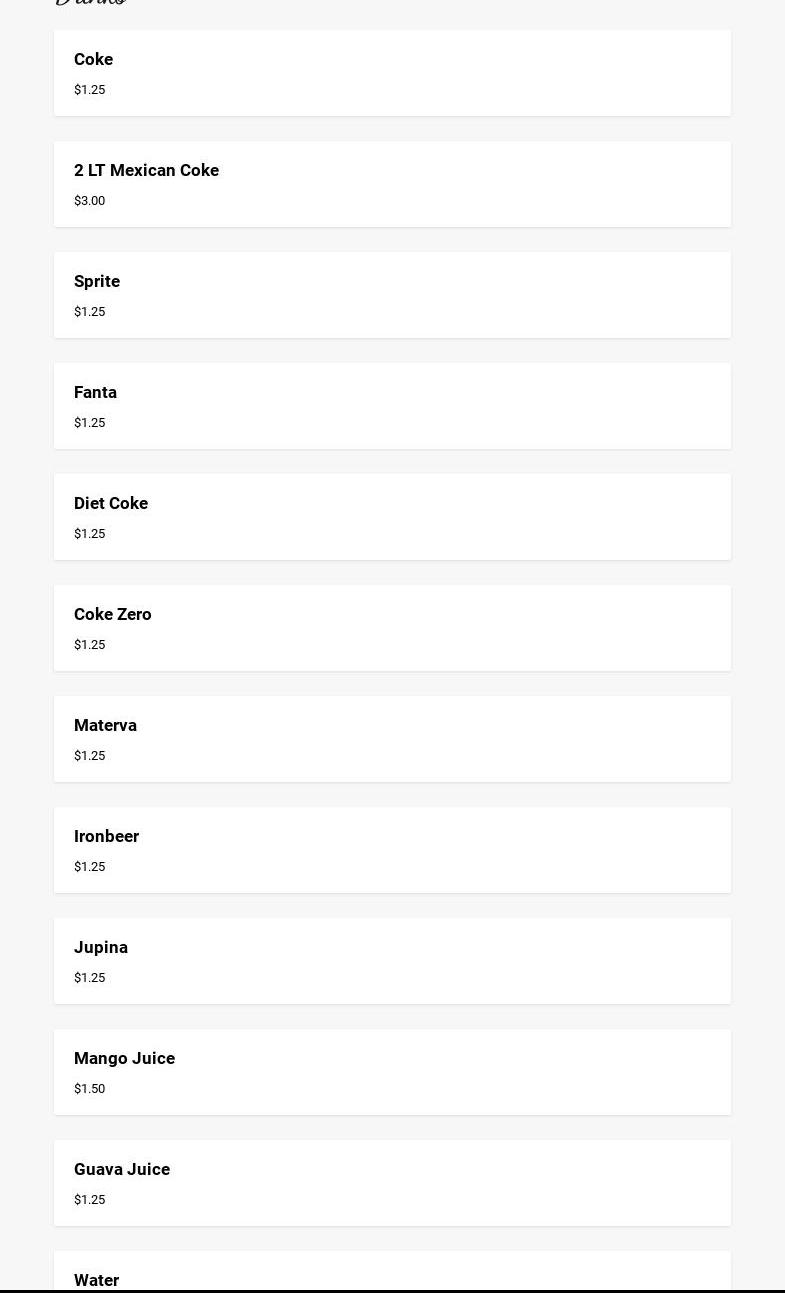Pick the Coke Zero item
This screenshot has height=1293, width=785.
click(x=113, y=615)
